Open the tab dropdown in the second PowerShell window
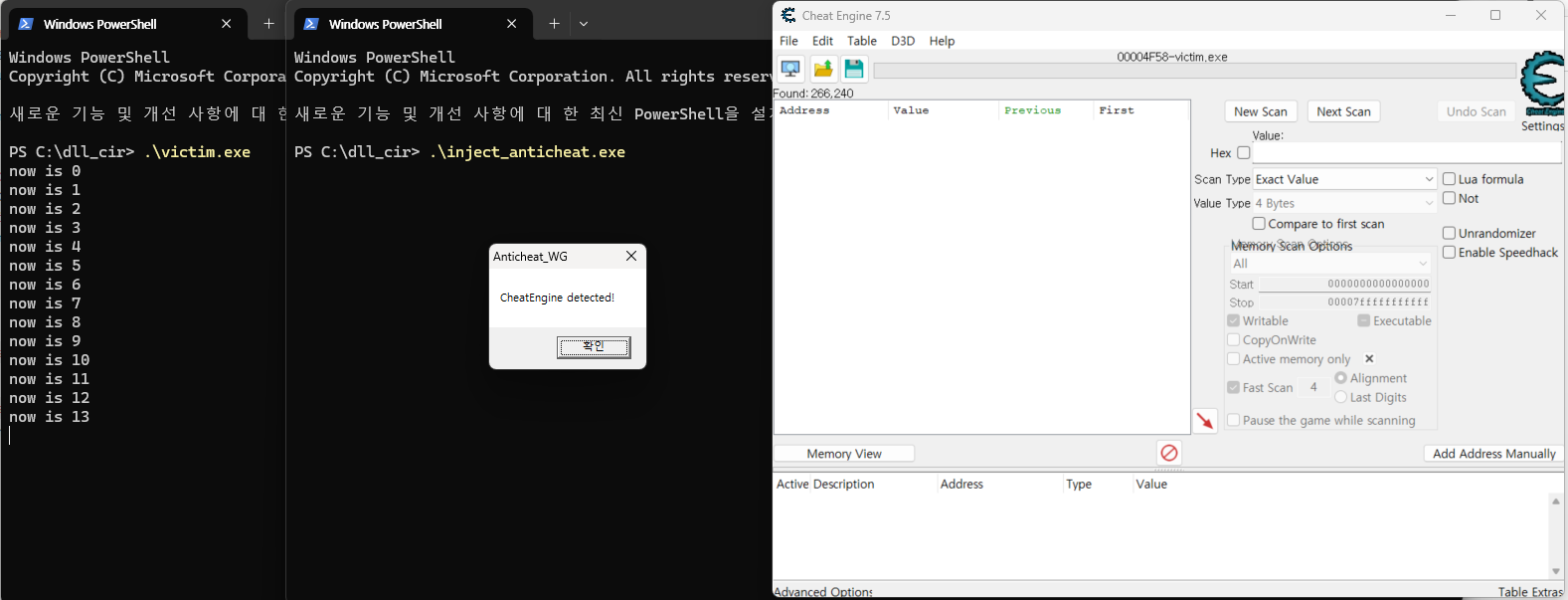 584,24
